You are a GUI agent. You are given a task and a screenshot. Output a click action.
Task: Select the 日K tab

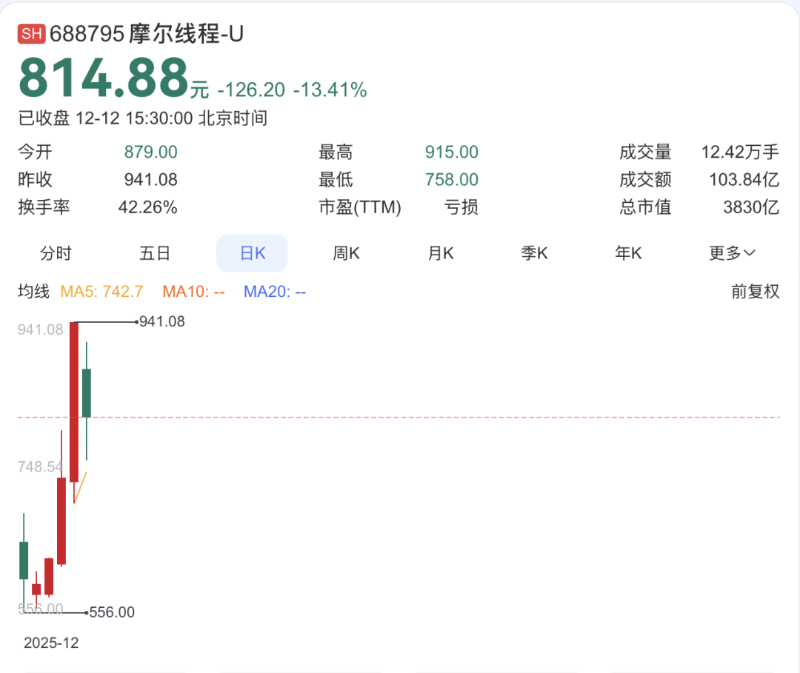[x=251, y=253]
